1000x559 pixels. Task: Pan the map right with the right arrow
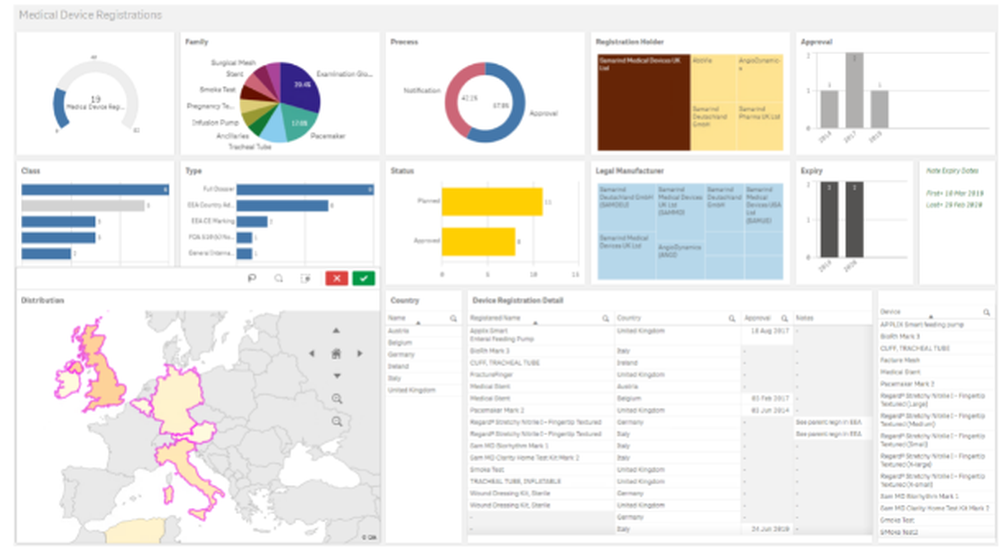(x=360, y=353)
